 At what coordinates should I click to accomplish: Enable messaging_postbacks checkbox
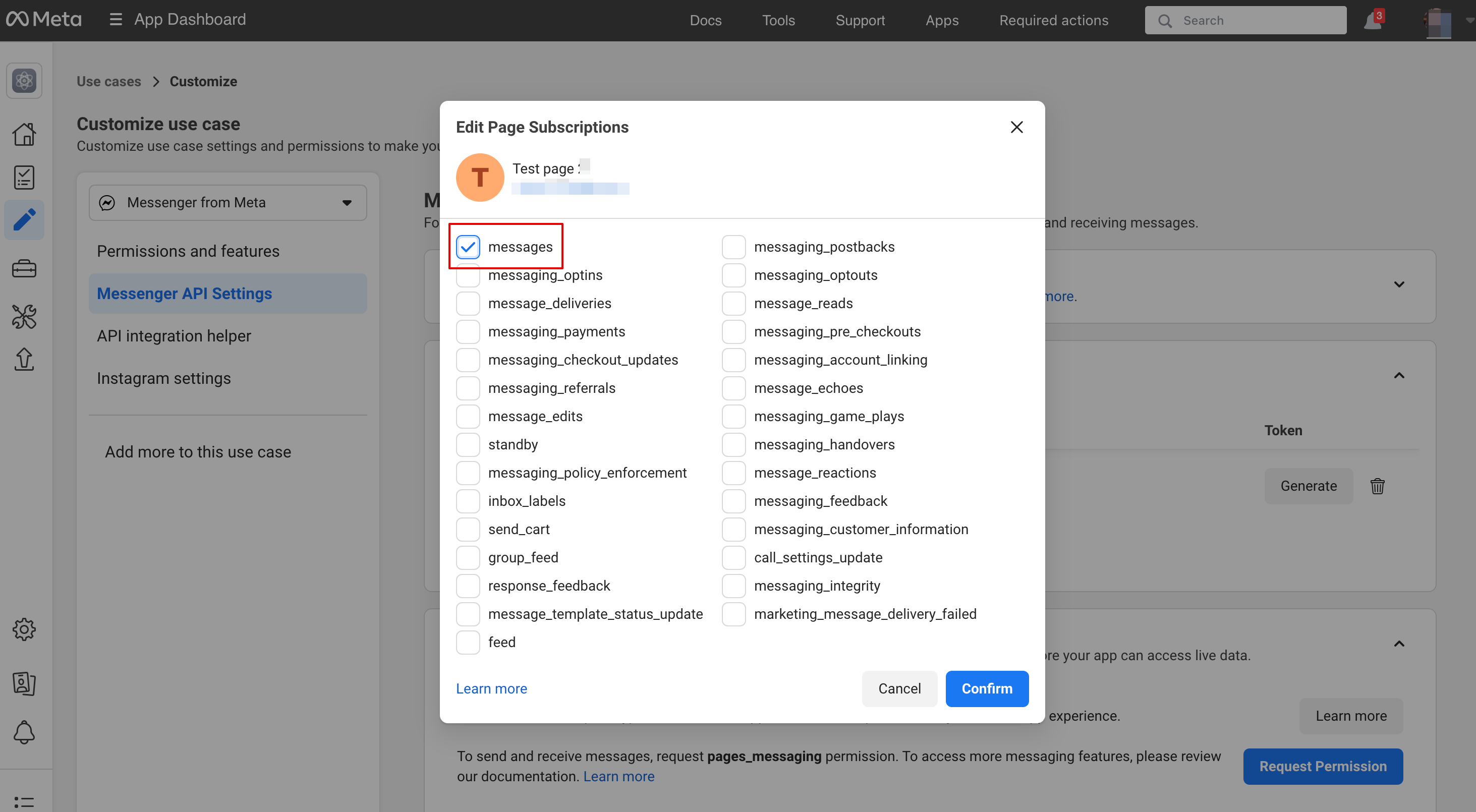(x=733, y=247)
